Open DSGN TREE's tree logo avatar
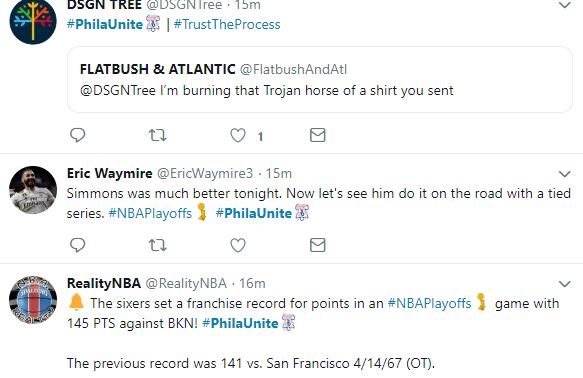 click(x=33, y=21)
